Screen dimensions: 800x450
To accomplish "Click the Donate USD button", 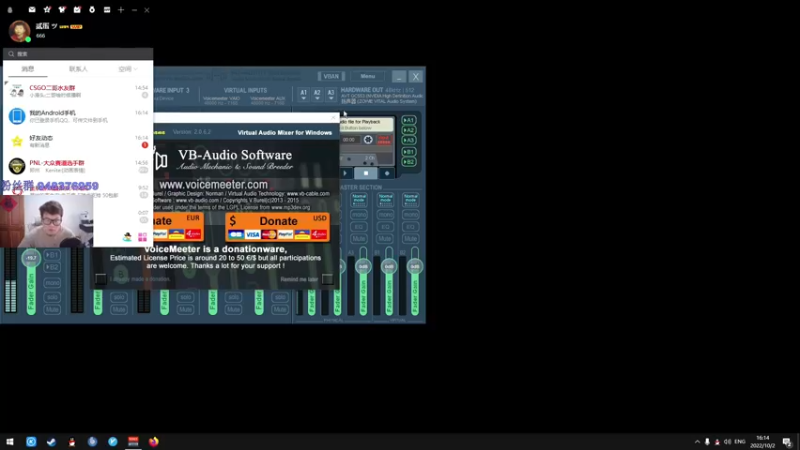I will tap(278, 227).
